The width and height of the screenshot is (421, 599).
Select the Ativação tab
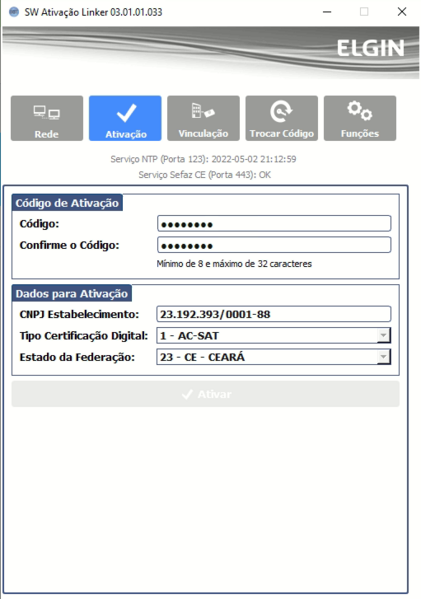pos(125,118)
